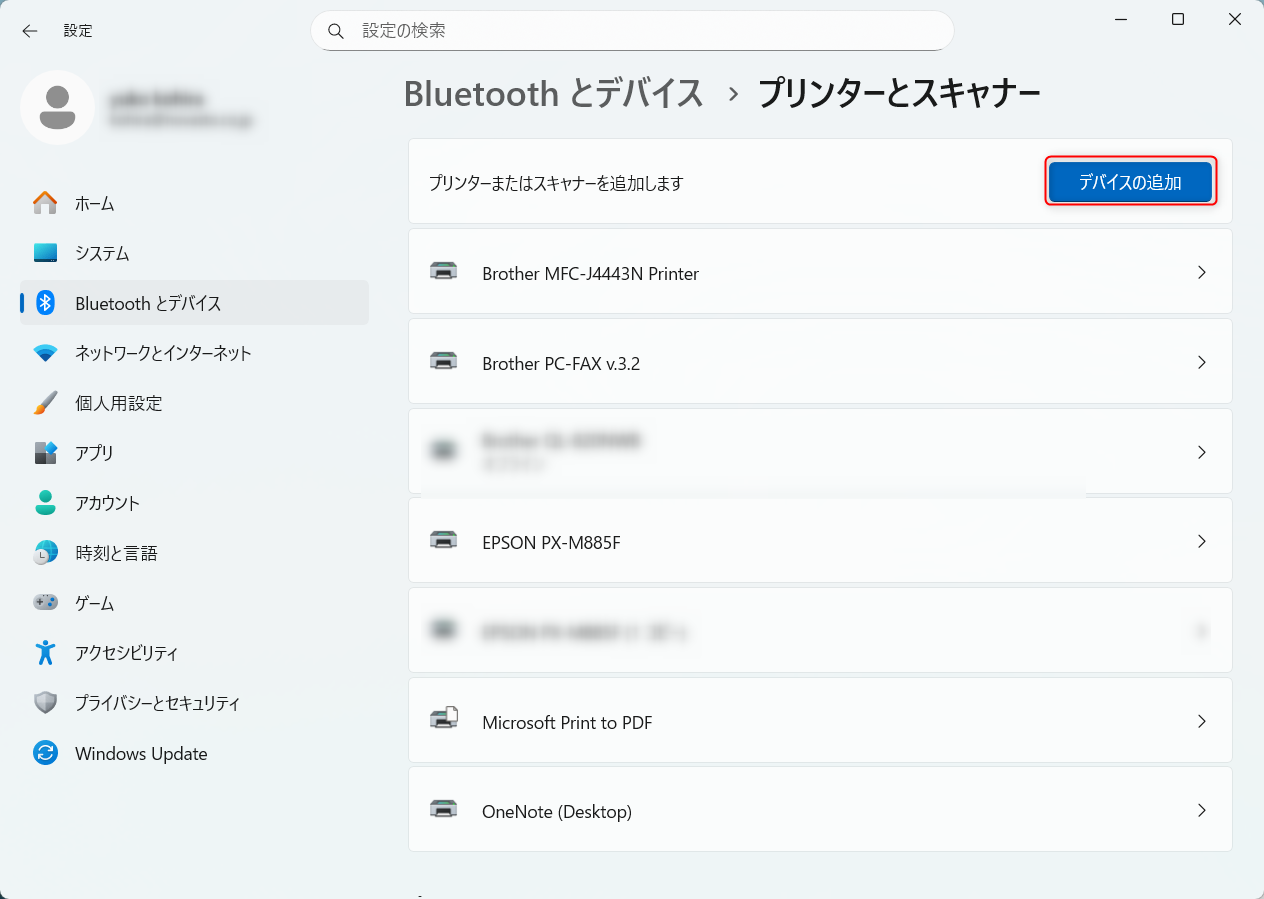Go to the アカウント section
Screen dimensions: 1264x899
click(107, 503)
